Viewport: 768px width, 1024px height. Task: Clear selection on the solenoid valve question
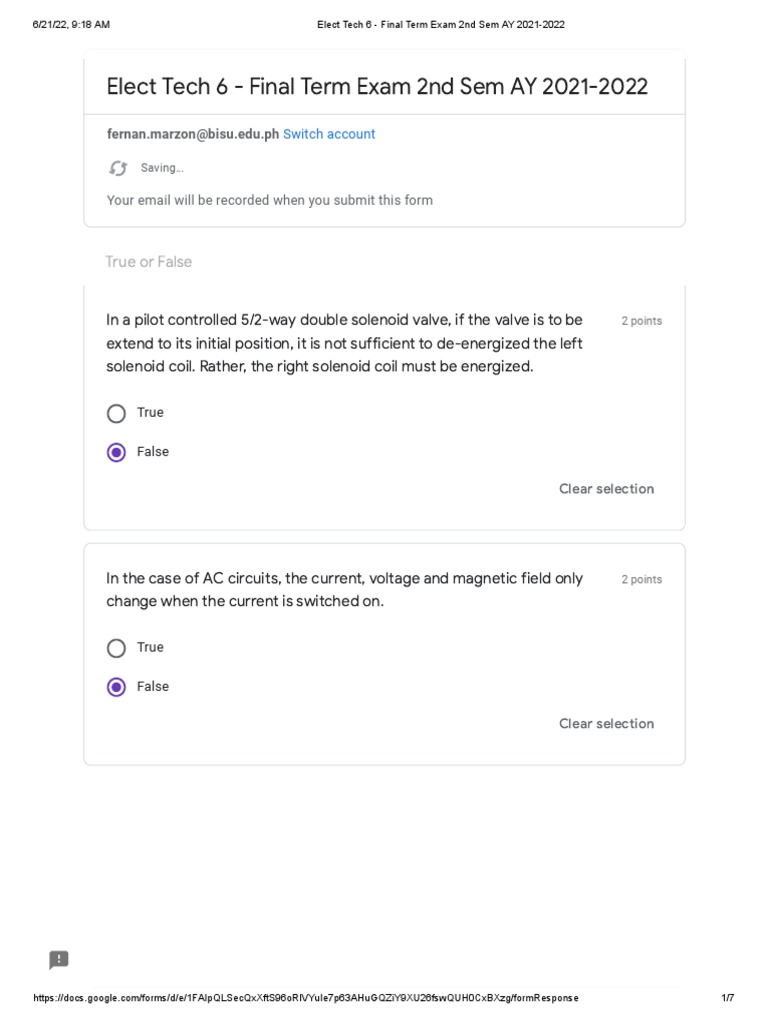pos(606,488)
